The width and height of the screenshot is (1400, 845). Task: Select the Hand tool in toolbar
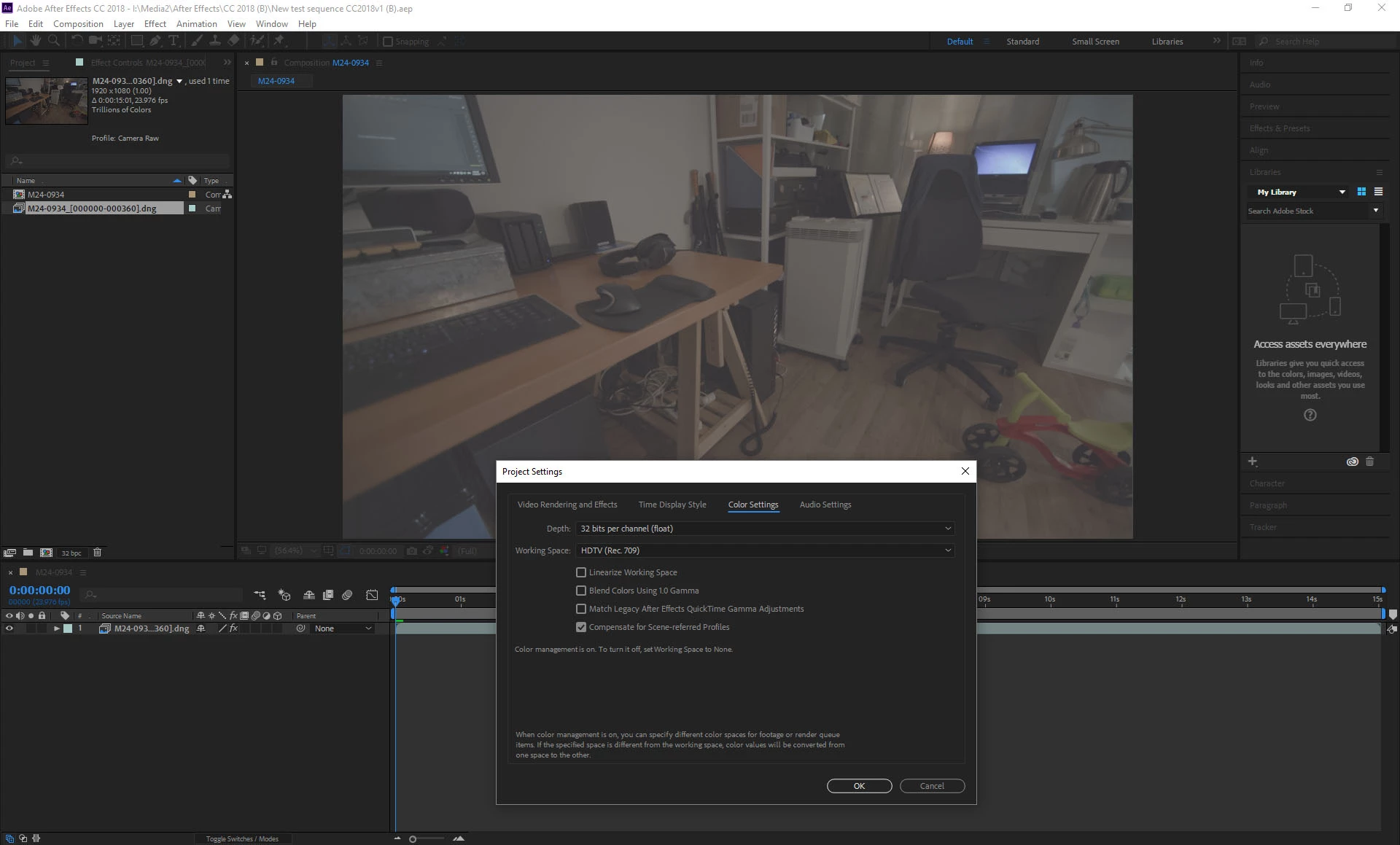[35, 41]
